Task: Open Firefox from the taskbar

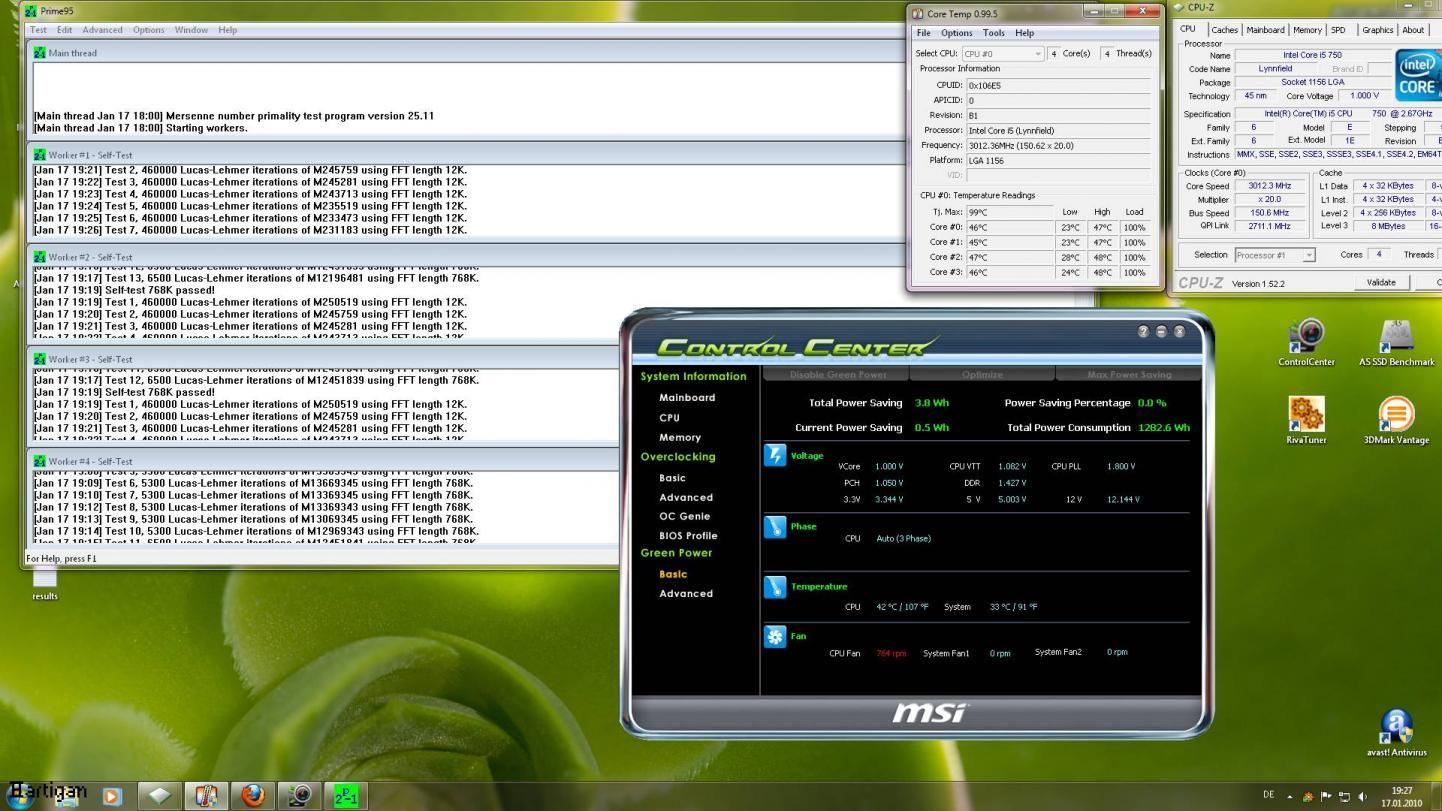Action: point(253,796)
